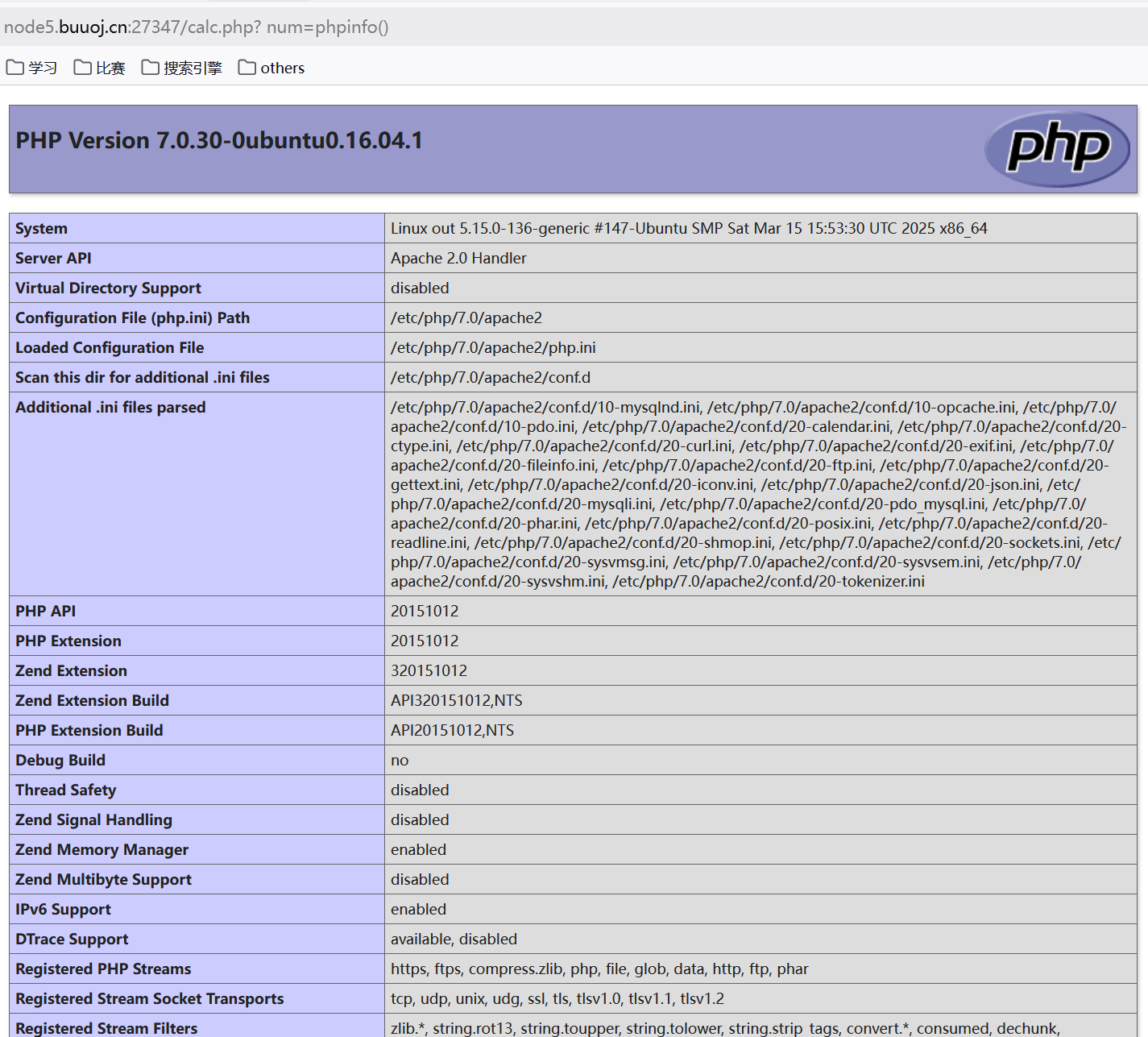Click the PHP logo in the header
Viewport: 1148px width, 1037px height.
[1057, 149]
